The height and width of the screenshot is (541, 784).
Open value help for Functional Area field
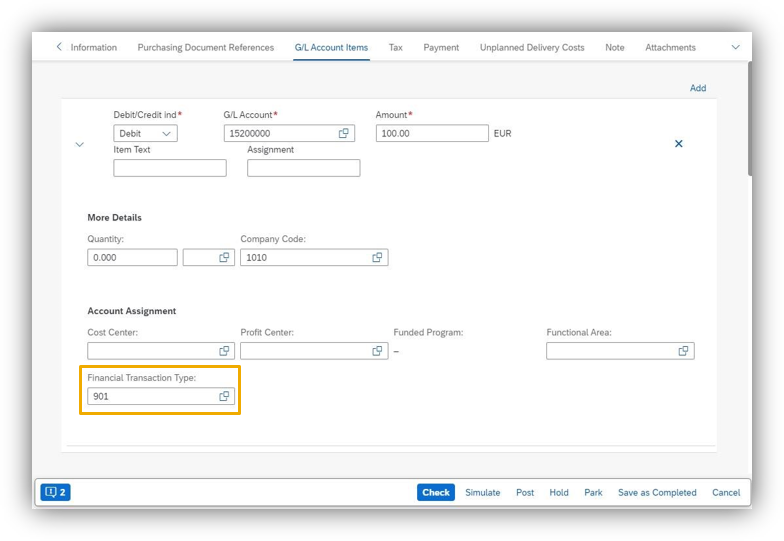[683, 351]
